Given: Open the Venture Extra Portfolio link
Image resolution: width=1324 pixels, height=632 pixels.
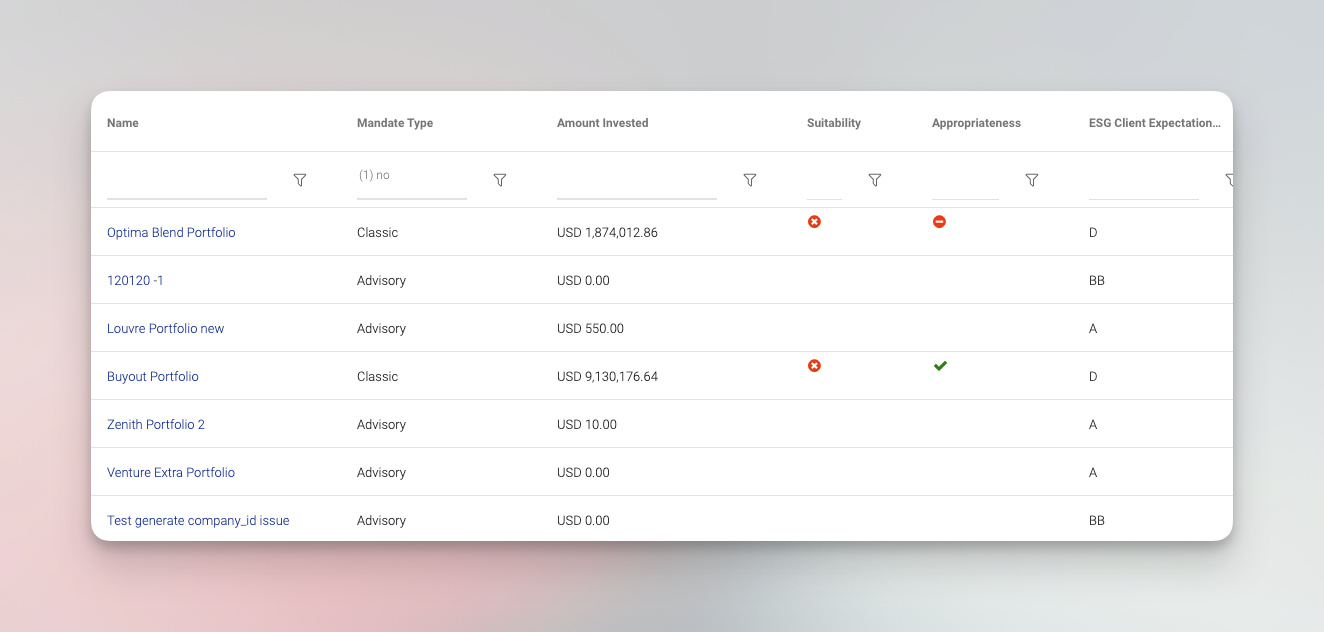Looking at the screenshot, I should pos(170,473).
